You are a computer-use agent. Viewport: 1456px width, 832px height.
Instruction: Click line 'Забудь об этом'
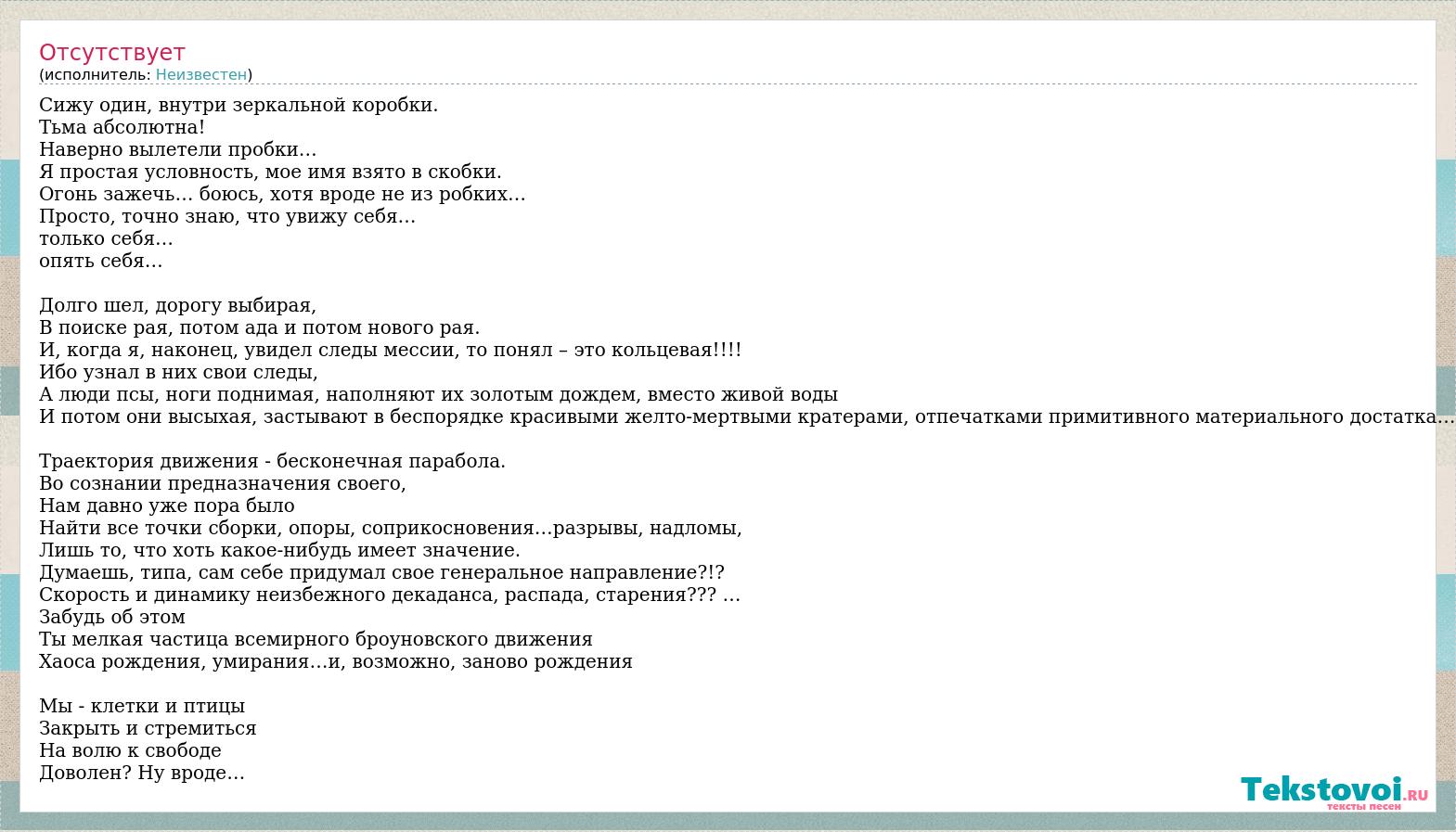(x=112, y=617)
